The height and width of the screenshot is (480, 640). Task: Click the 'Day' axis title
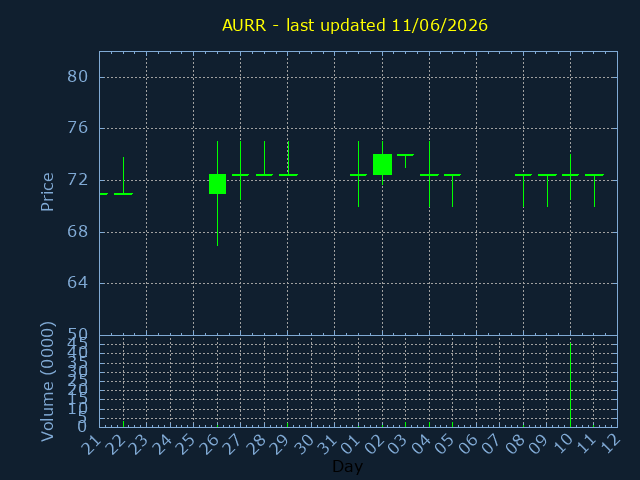(x=347, y=466)
